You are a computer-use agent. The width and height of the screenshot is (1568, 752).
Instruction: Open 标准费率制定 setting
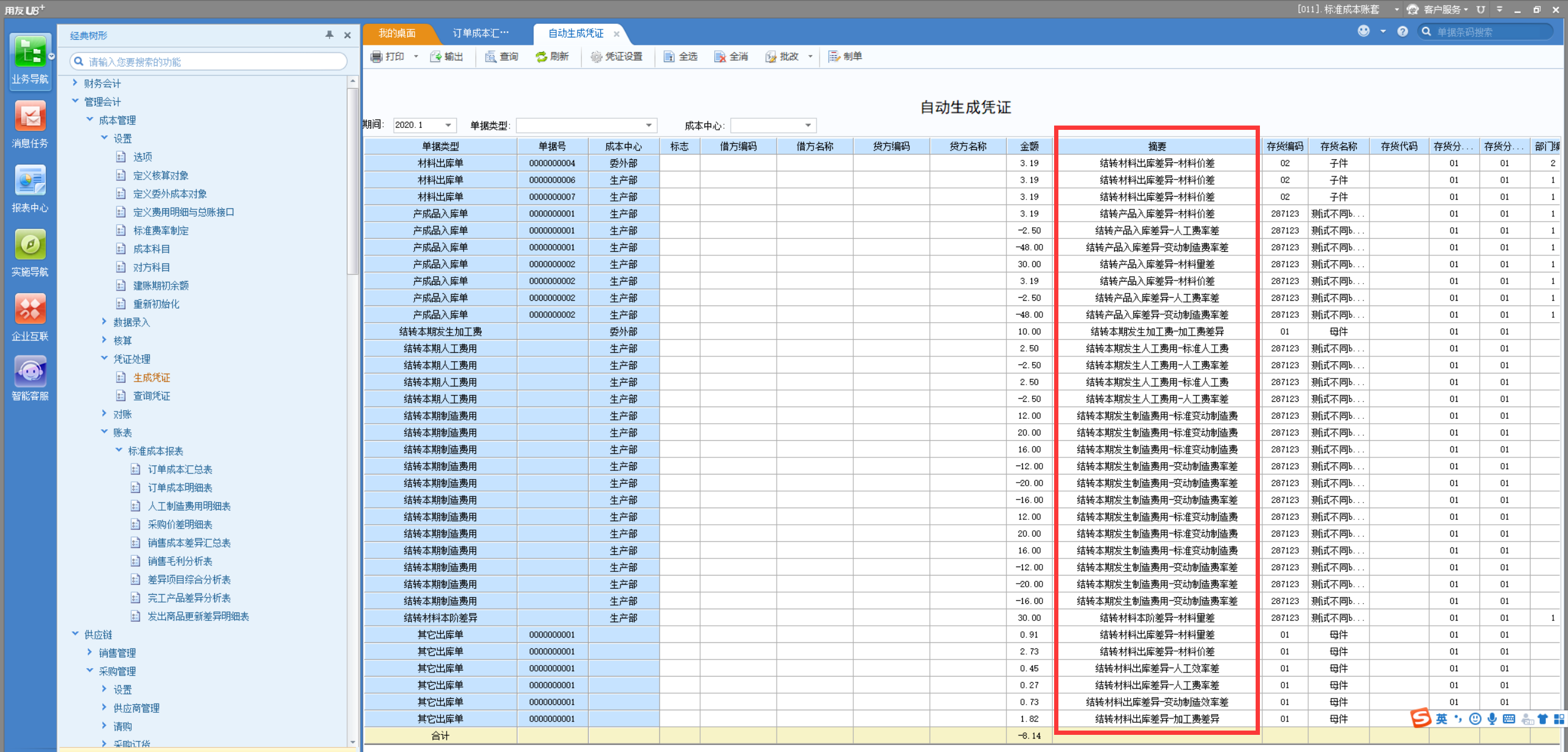[x=161, y=230]
